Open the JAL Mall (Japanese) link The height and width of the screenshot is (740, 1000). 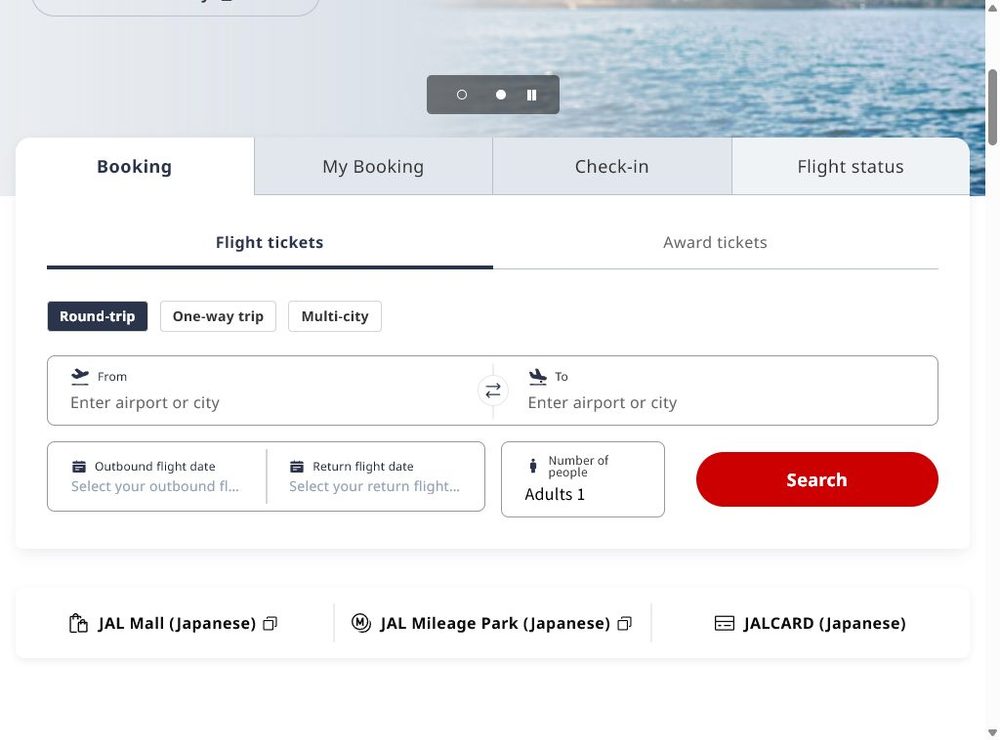click(173, 623)
